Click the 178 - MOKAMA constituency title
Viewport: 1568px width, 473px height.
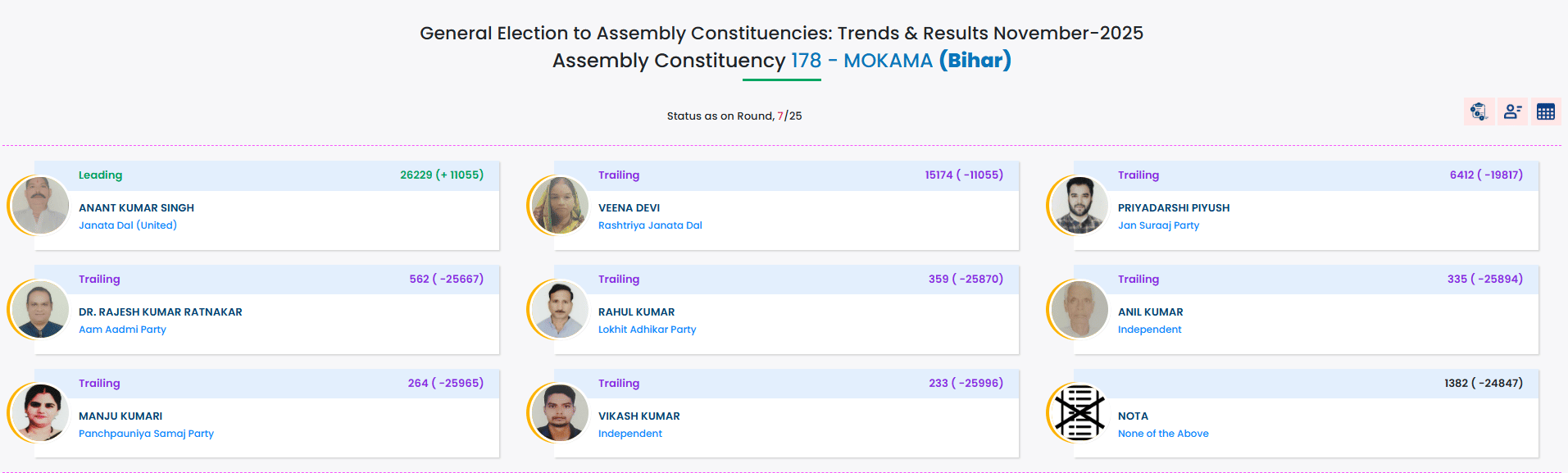click(861, 61)
